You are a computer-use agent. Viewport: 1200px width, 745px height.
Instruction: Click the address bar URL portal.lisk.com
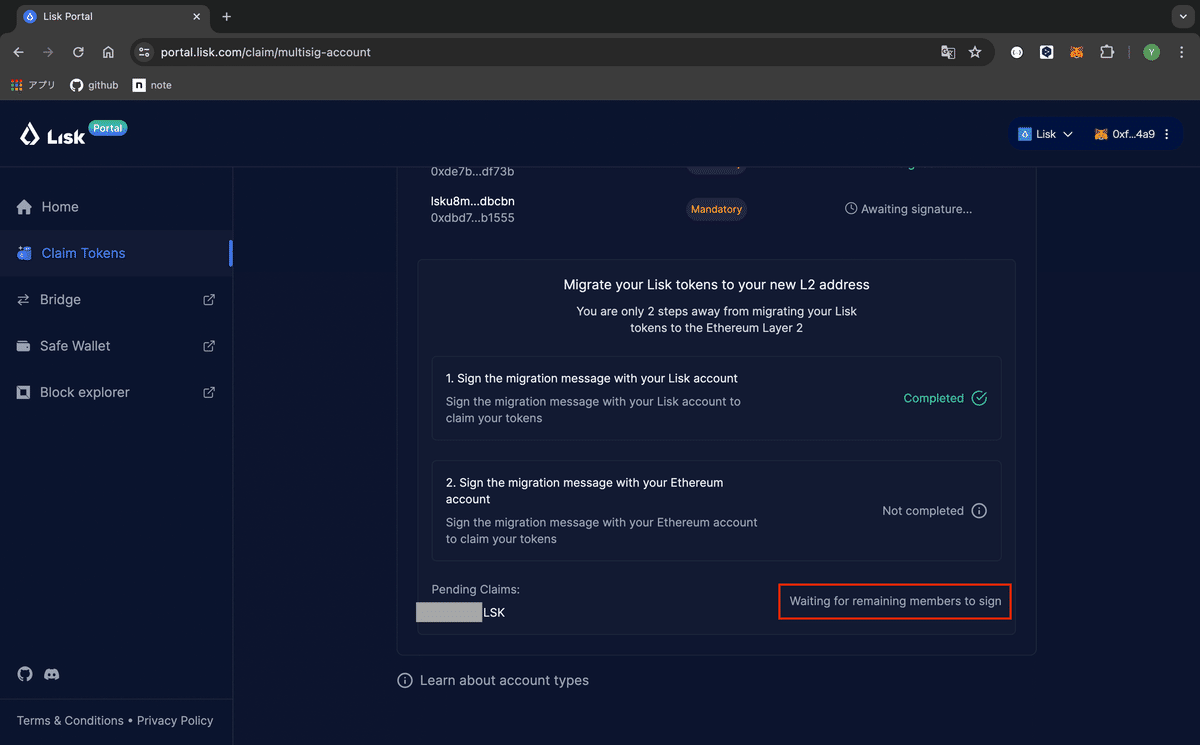265,52
